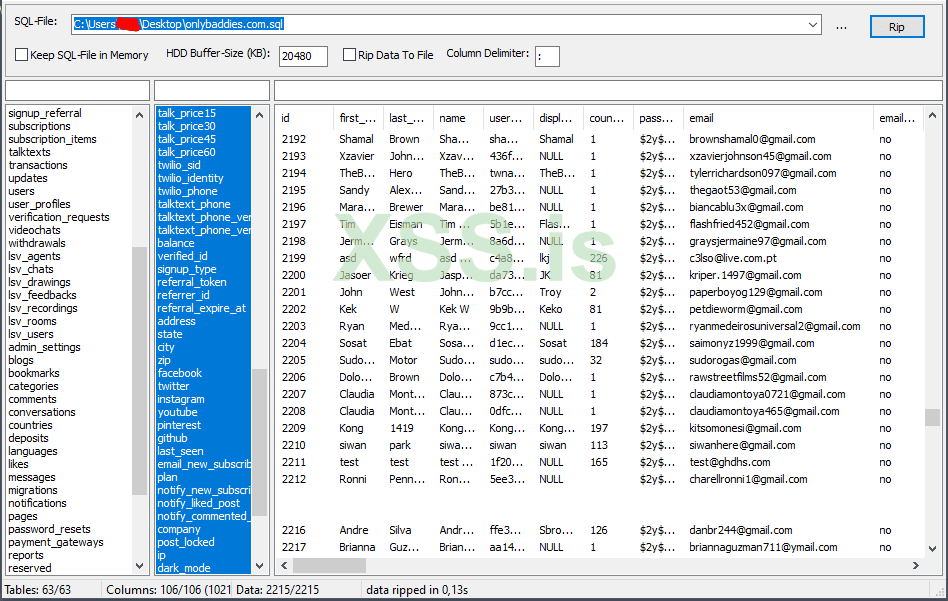Image resolution: width=948 pixels, height=601 pixels.
Task: Toggle the Rip Data To File checkbox
Action: pos(350,55)
